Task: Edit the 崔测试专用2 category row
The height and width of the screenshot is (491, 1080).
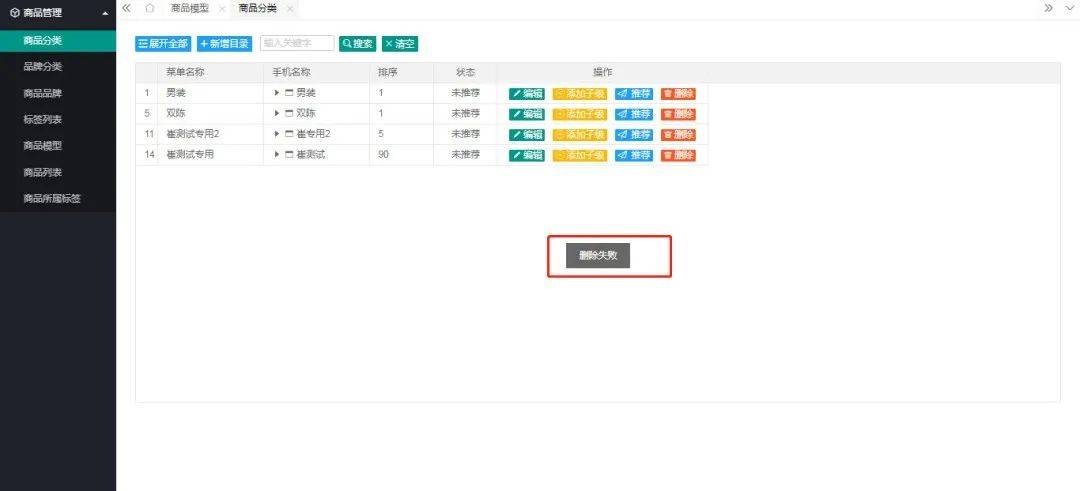Action: [527, 135]
